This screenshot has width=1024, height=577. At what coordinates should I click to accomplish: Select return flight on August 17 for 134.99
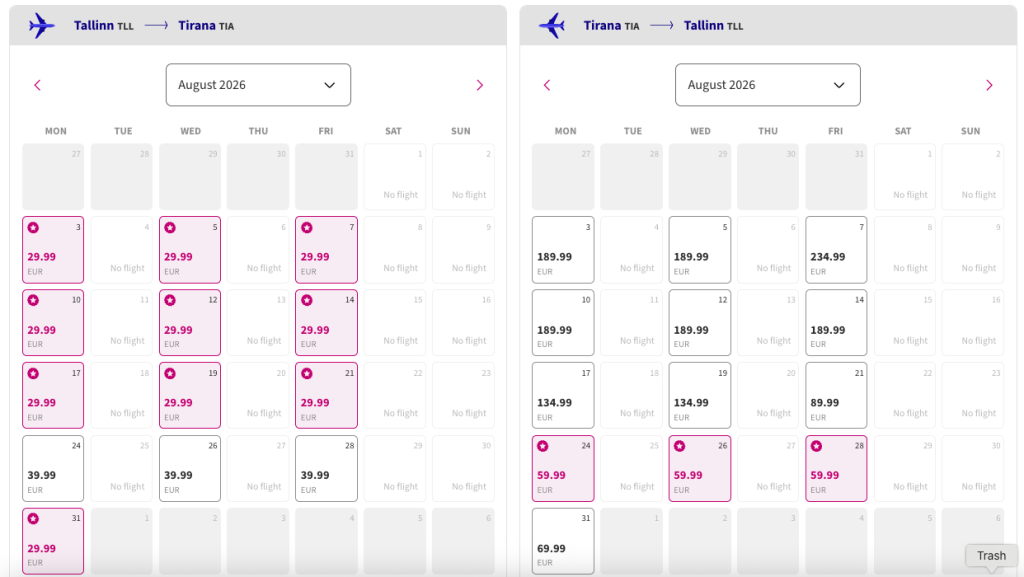pyautogui.click(x=563, y=394)
